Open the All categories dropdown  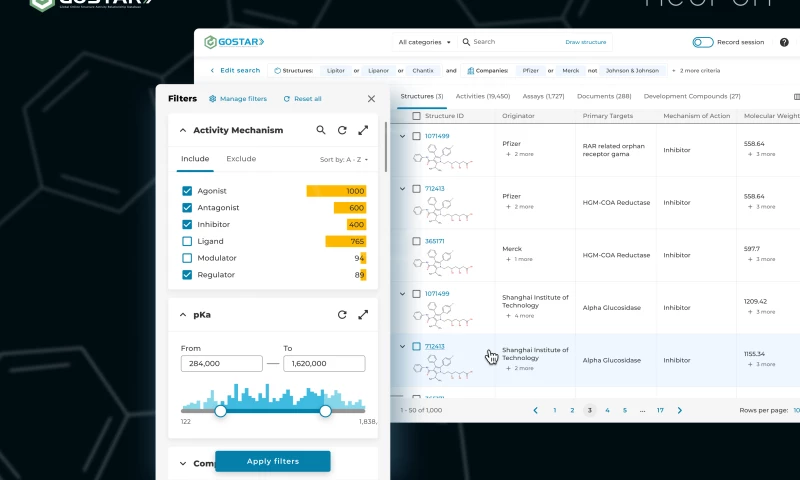(424, 42)
